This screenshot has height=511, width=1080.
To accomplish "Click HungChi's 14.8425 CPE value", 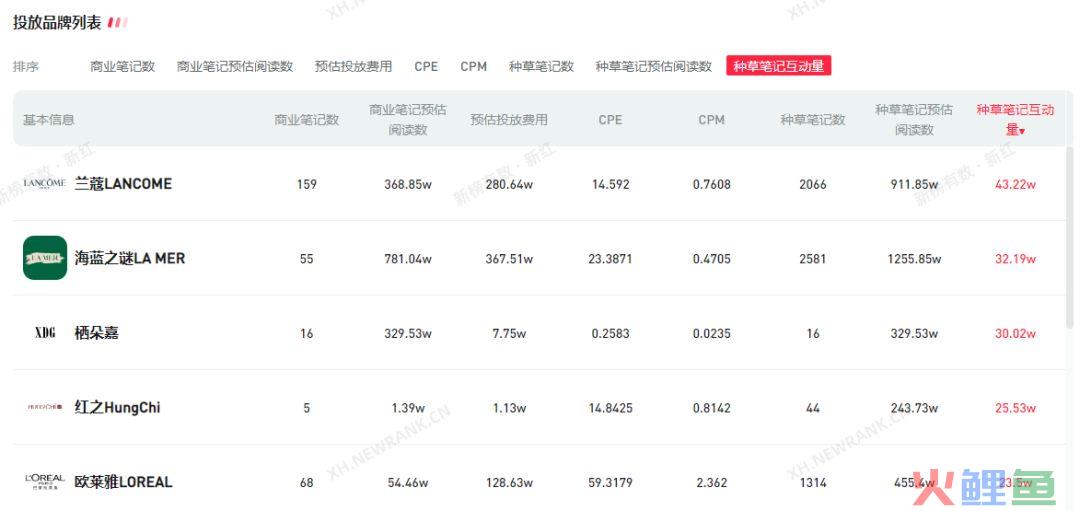I will (610, 408).
